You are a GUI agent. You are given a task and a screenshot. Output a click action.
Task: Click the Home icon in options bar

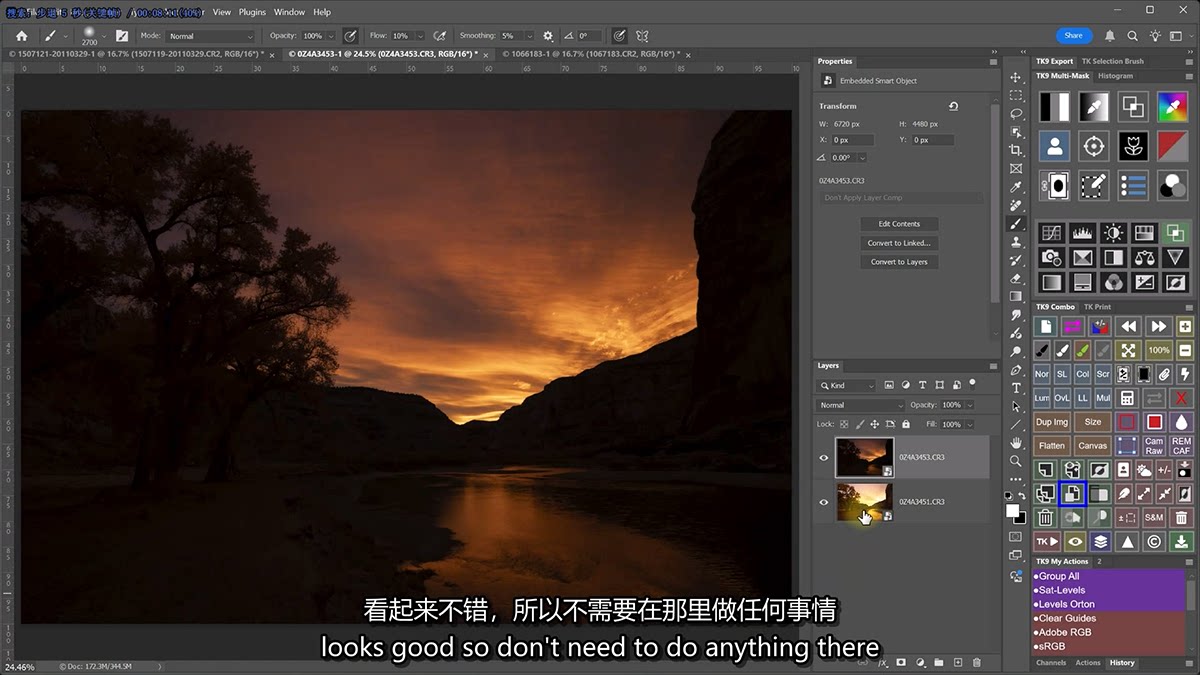click(x=21, y=36)
